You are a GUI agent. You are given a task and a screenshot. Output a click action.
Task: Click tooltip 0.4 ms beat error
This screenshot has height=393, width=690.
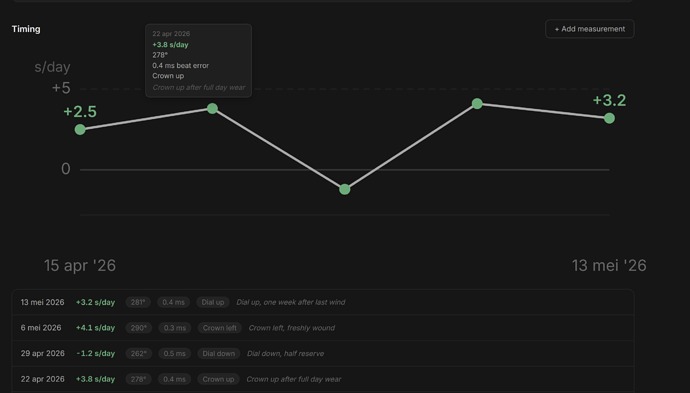click(180, 66)
